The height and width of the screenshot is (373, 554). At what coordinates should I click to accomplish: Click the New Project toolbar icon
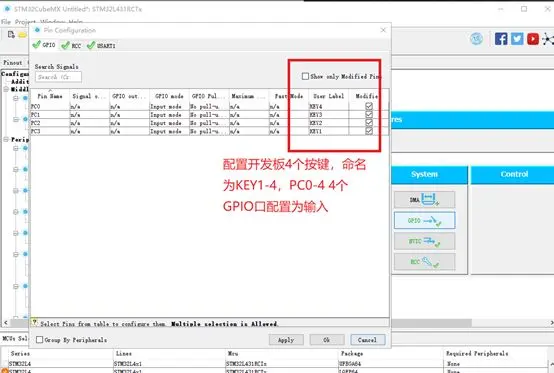(11, 35)
